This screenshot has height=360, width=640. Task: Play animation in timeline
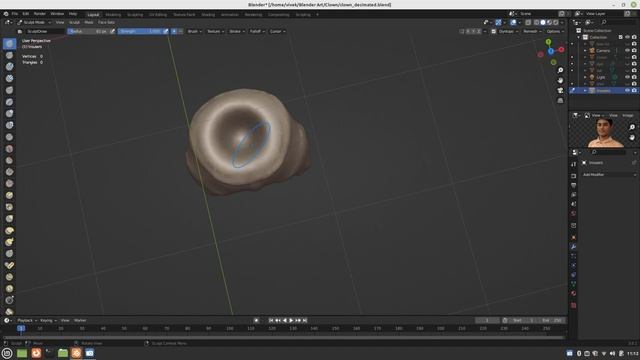pos(291,320)
